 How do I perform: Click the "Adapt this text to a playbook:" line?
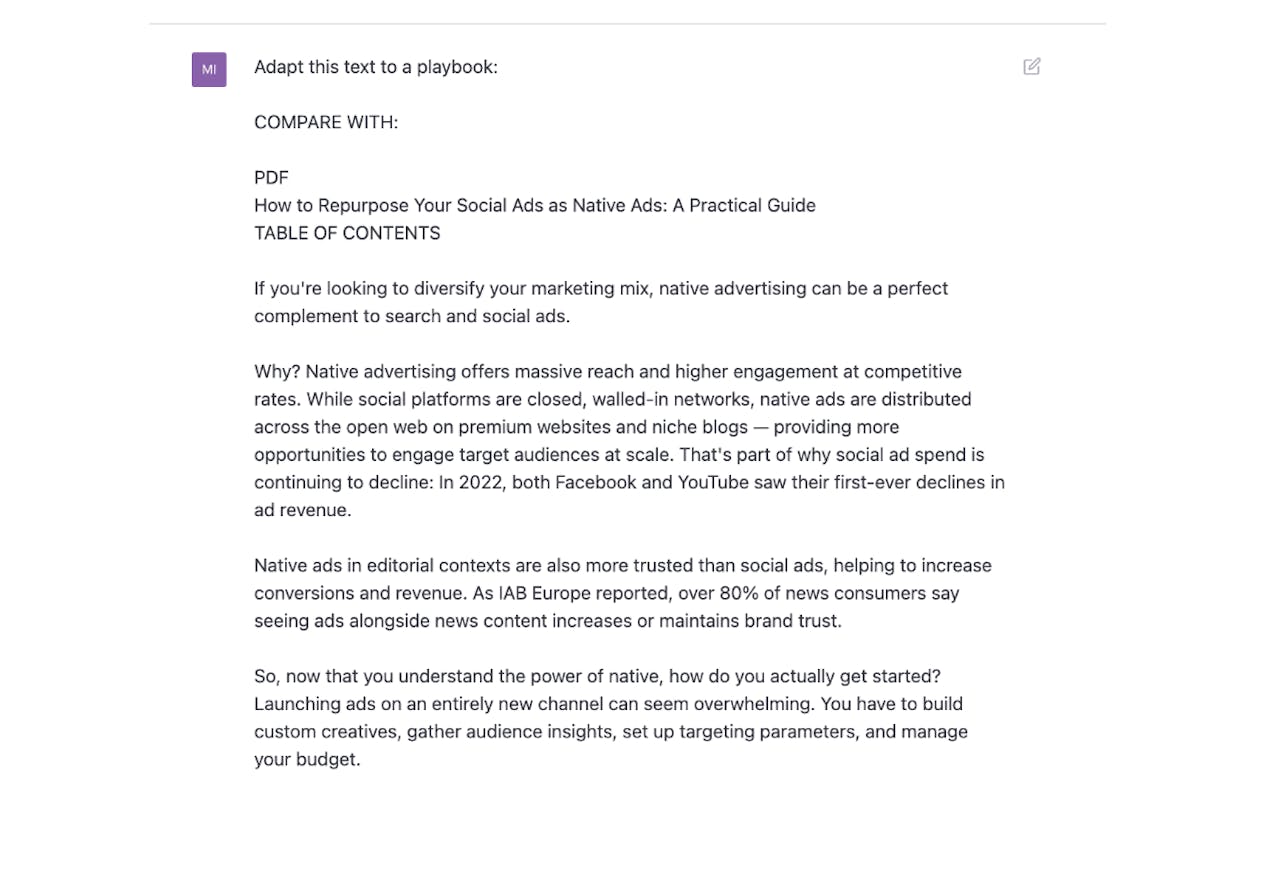375,67
